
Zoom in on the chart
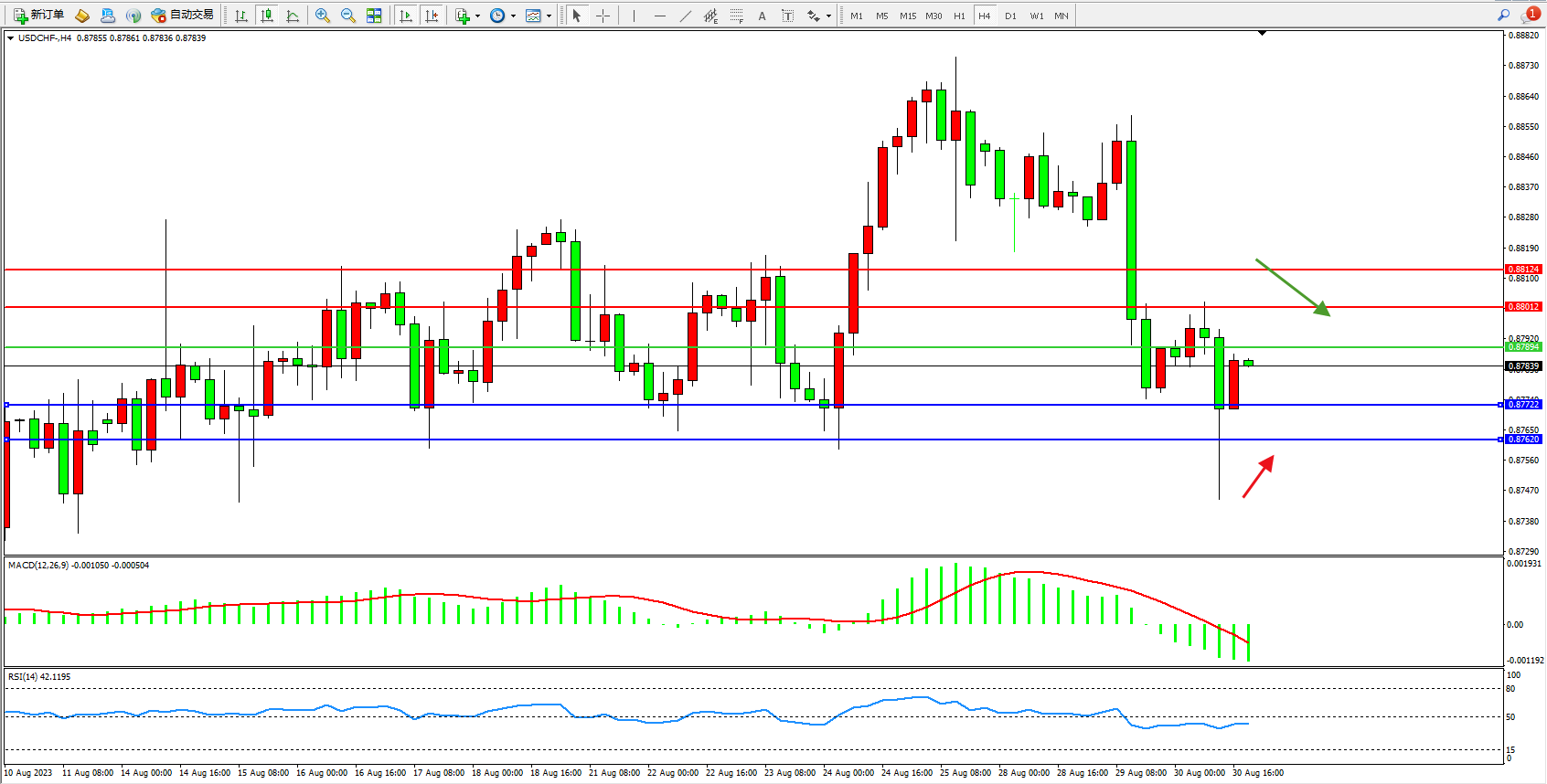coord(323,16)
